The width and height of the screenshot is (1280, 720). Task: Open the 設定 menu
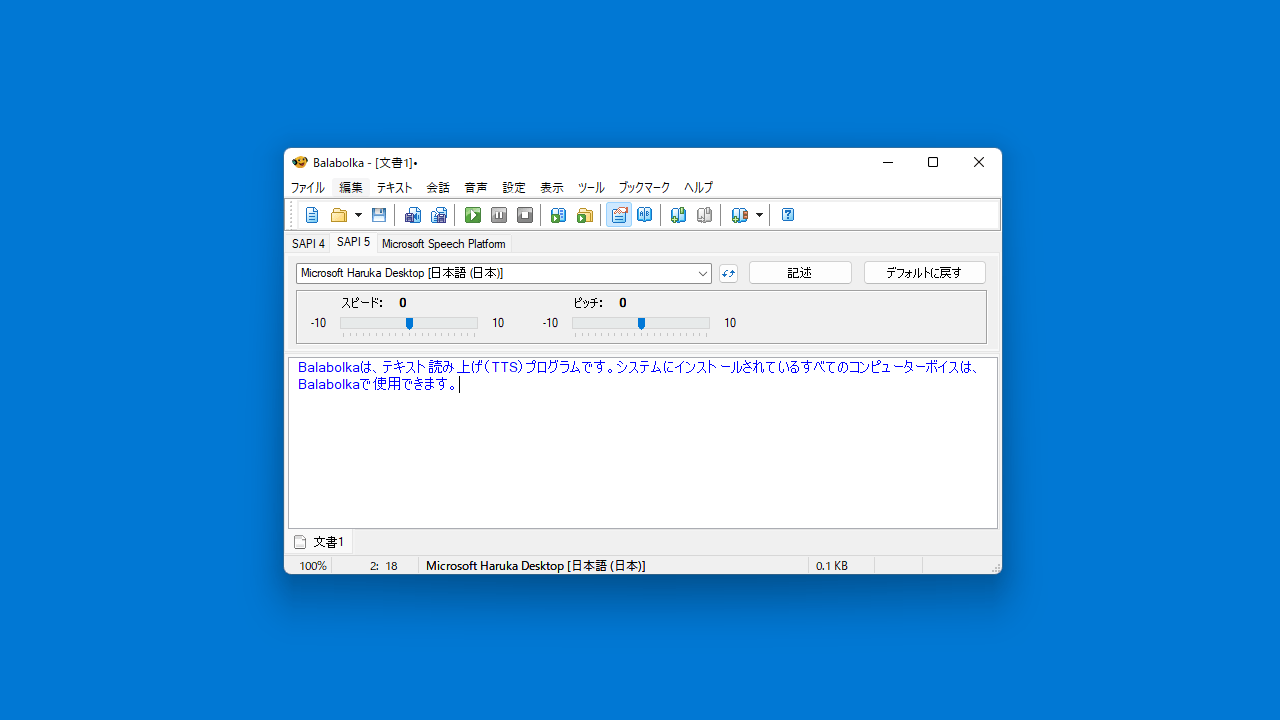coord(514,188)
